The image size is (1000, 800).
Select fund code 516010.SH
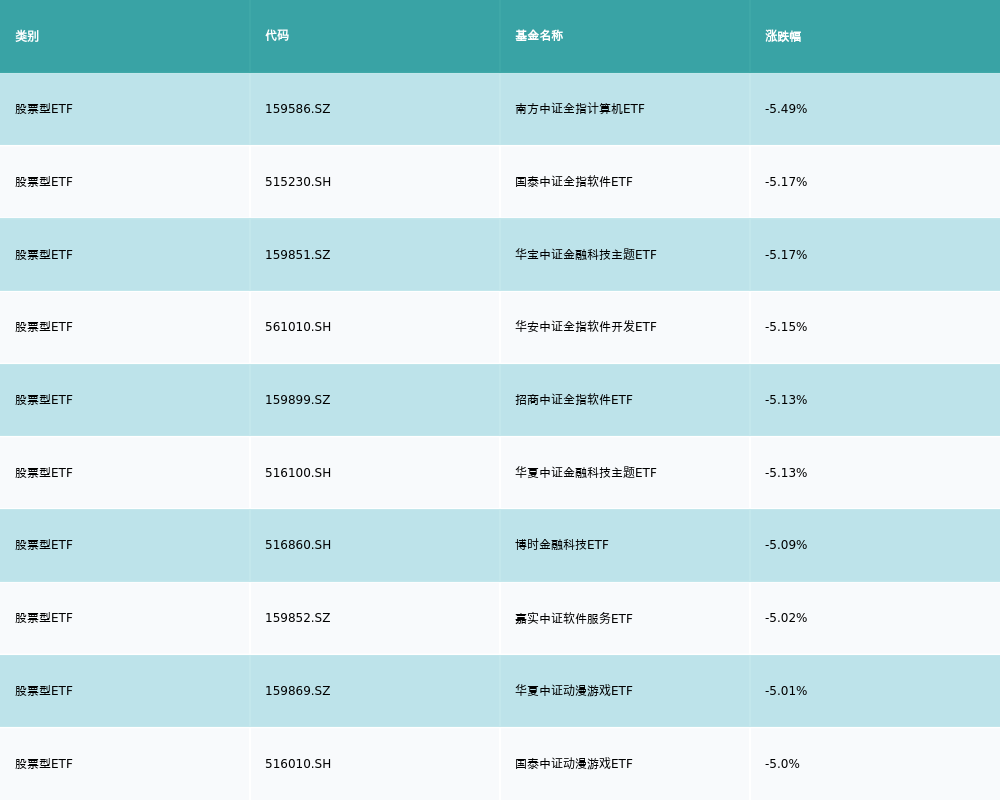click(297, 764)
